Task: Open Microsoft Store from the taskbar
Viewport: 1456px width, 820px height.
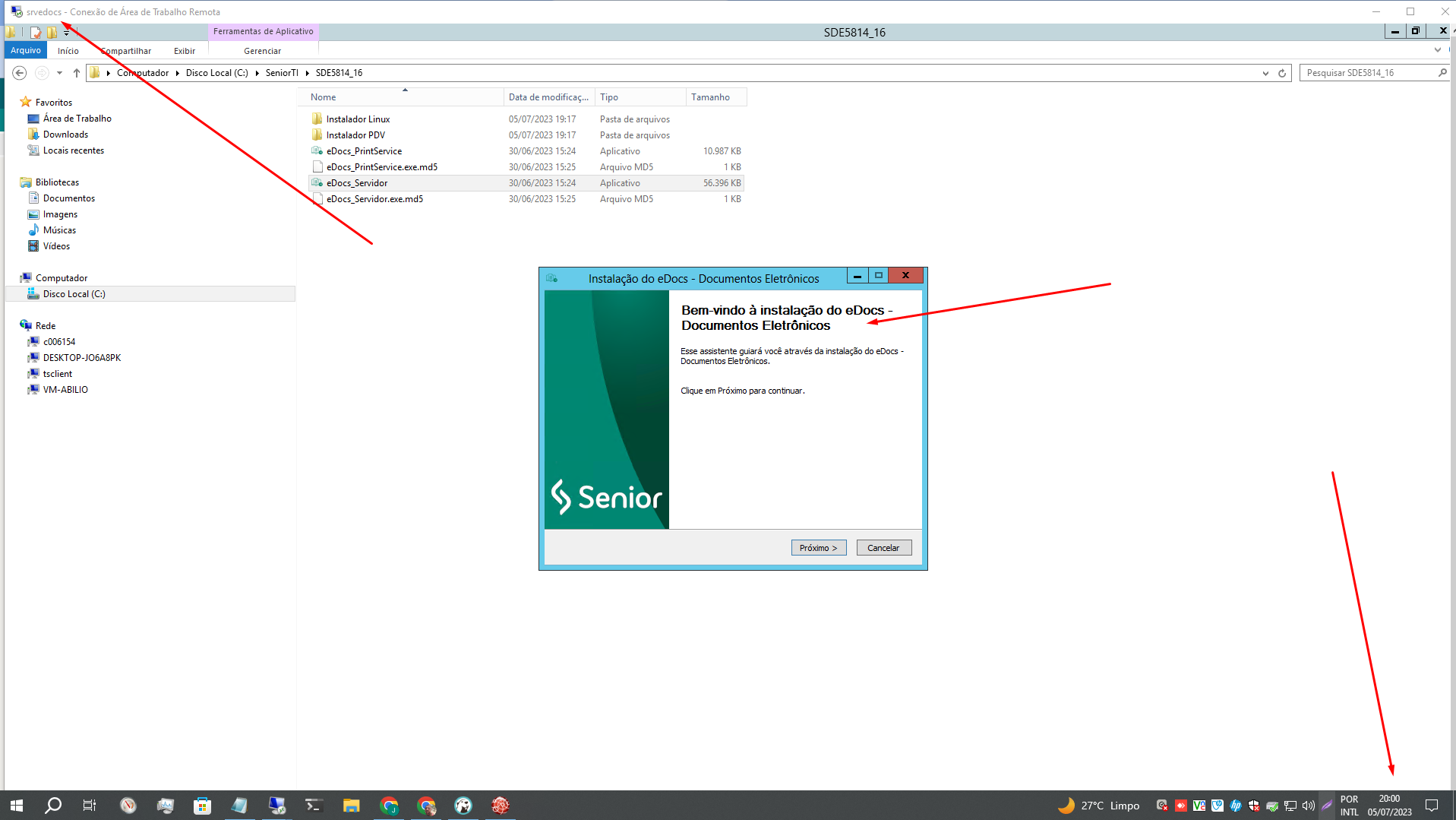Action: (202, 806)
